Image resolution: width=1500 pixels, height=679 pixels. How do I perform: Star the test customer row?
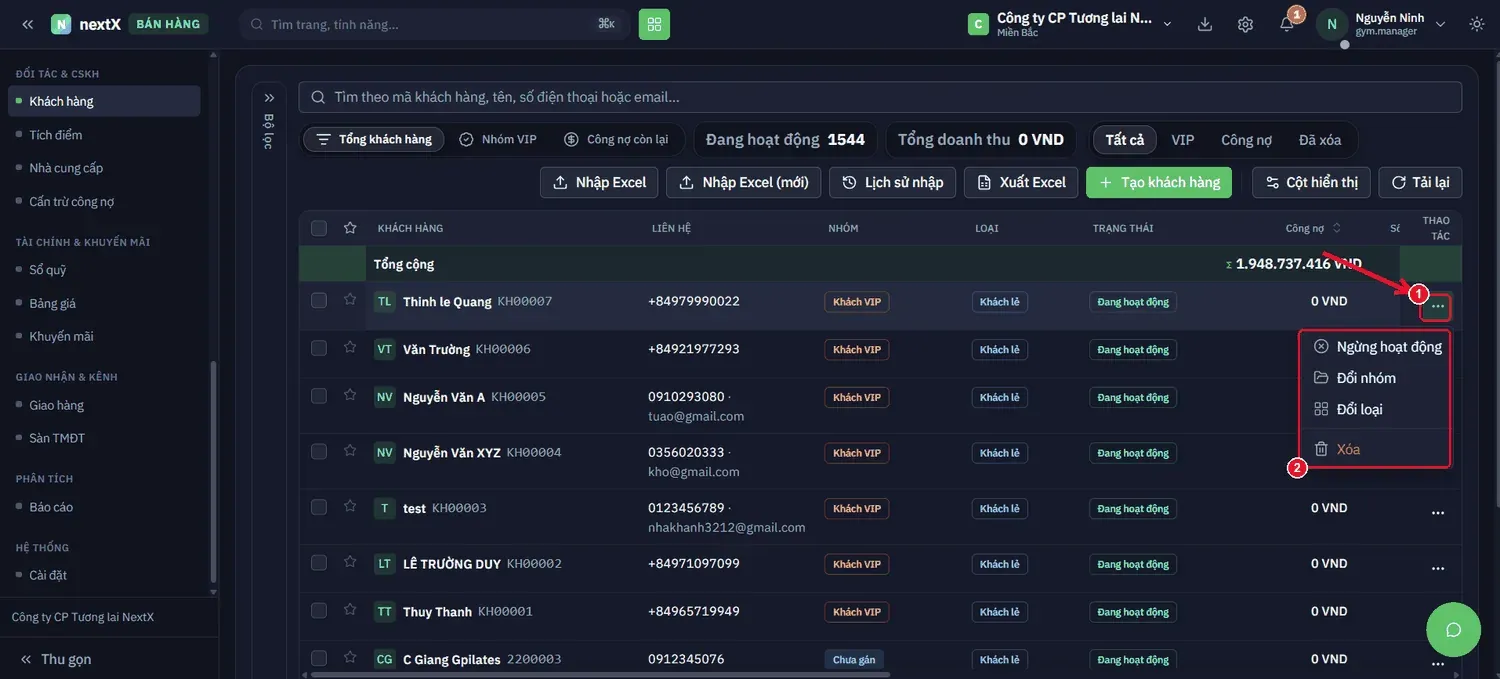coord(350,507)
